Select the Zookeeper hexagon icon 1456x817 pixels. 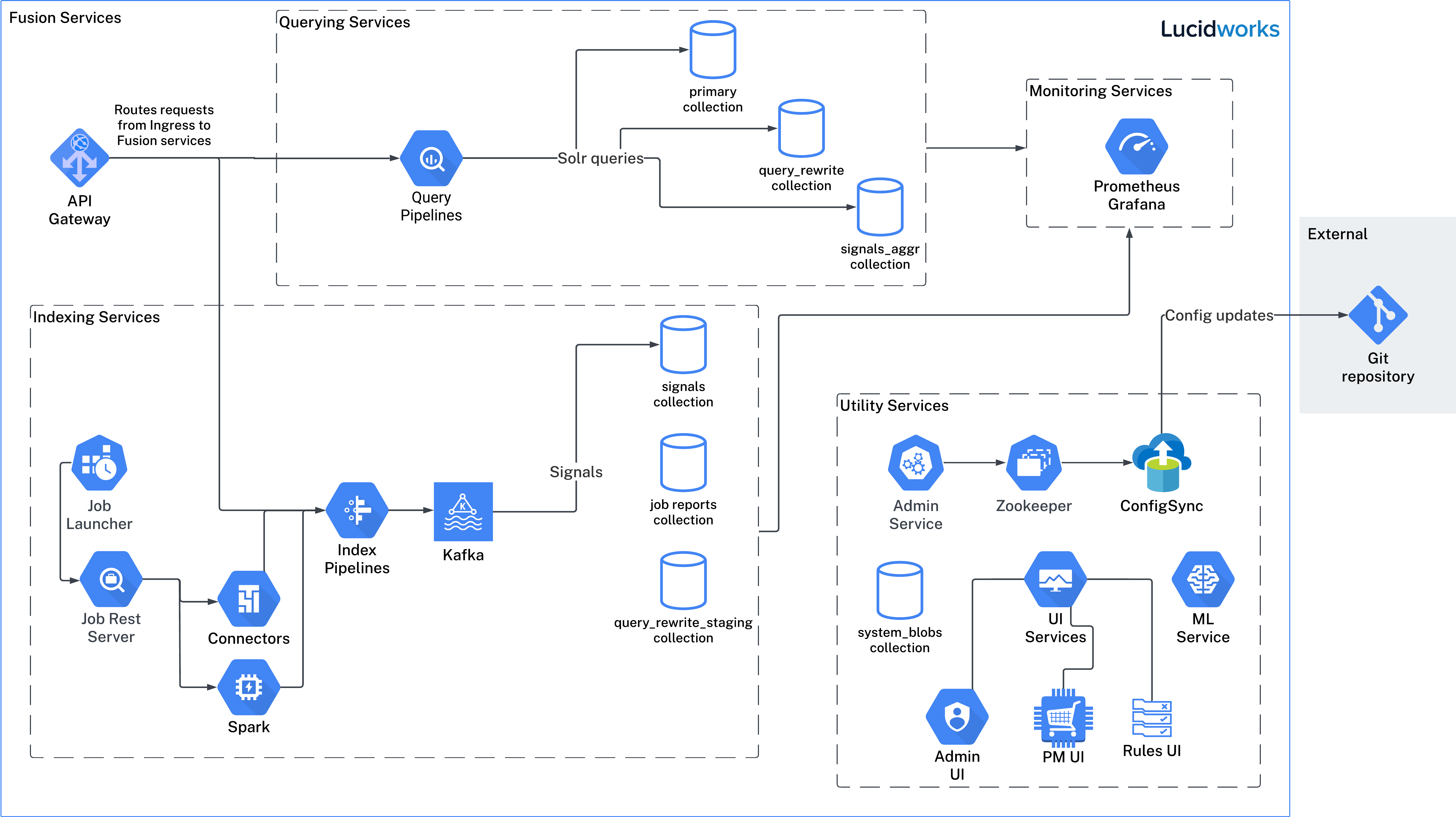click(1034, 462)
